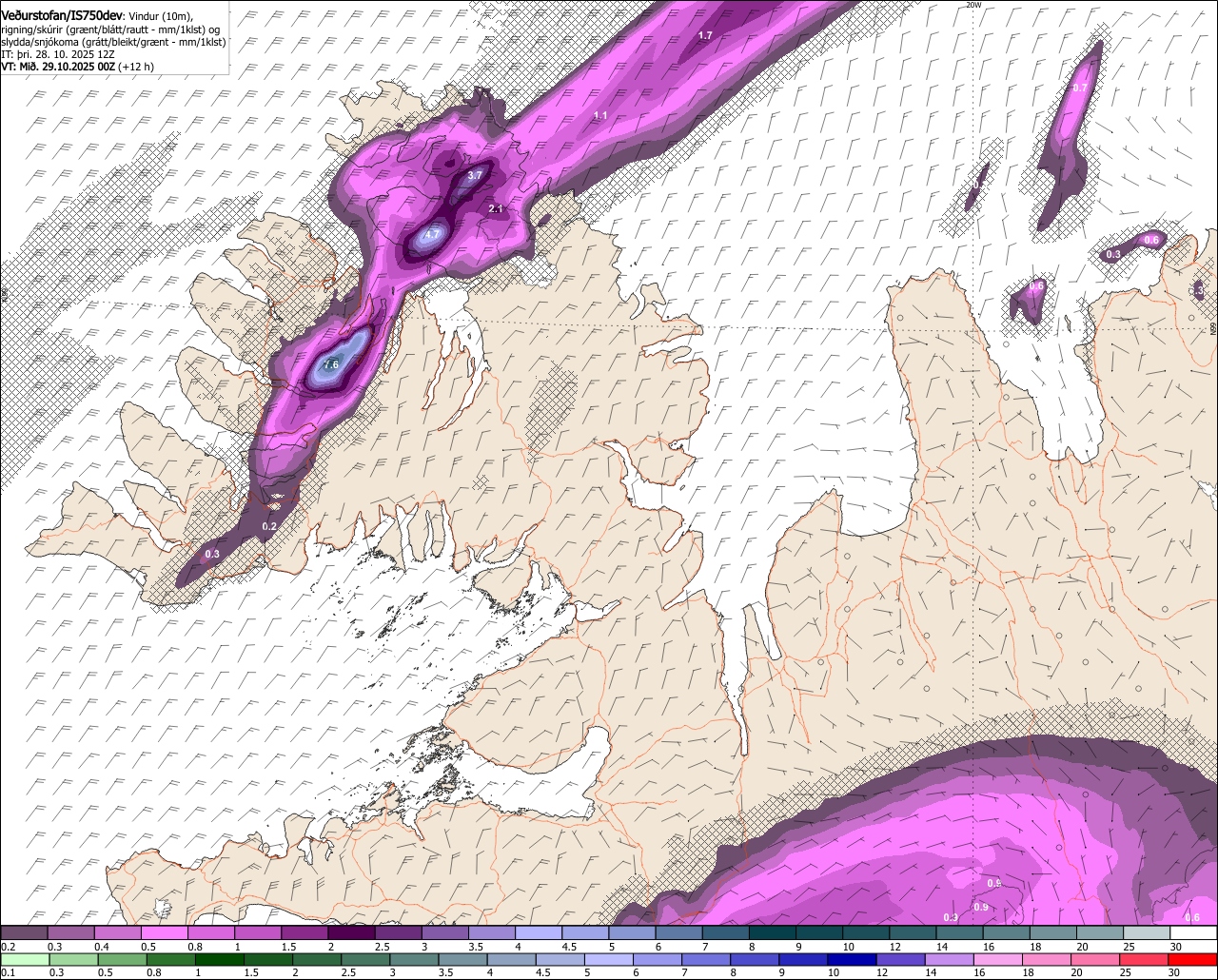Image resolution: width=1218 pixels, height=980 pixels.
Task: Click the 20W longitude label
Action: point(972,5)
